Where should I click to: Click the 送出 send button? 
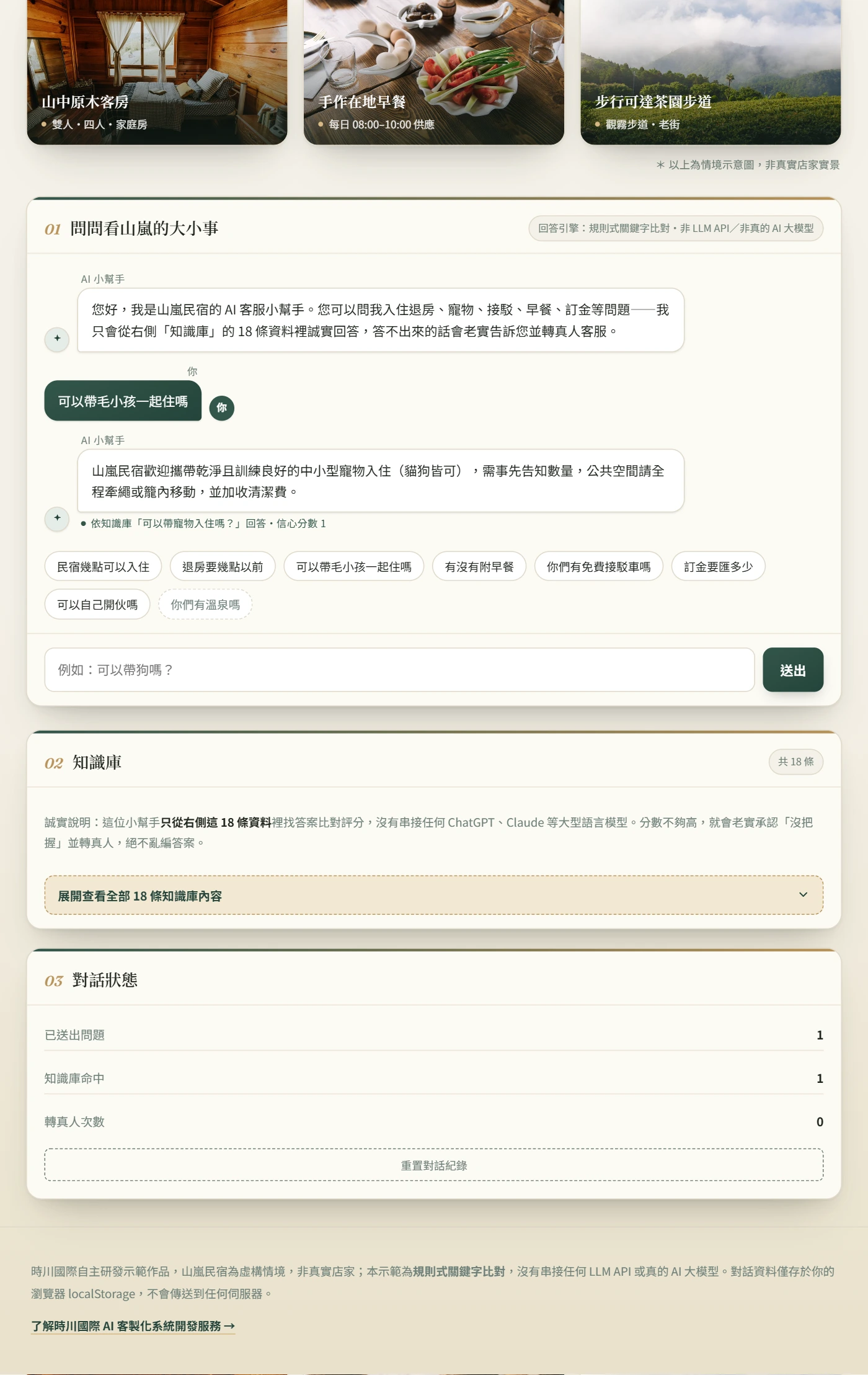793,670
